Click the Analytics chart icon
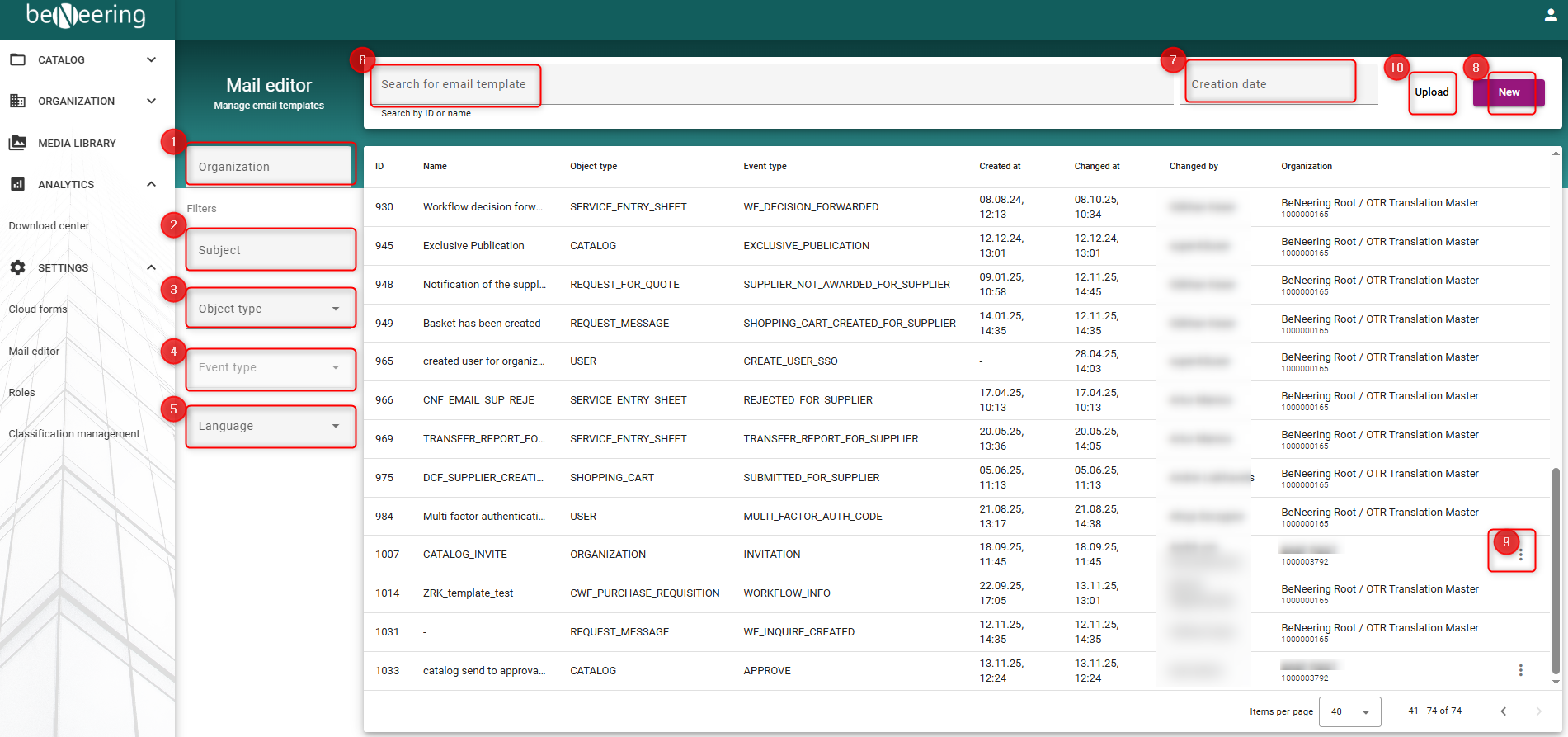The image size is (1568, 737). tap(17, 184)
